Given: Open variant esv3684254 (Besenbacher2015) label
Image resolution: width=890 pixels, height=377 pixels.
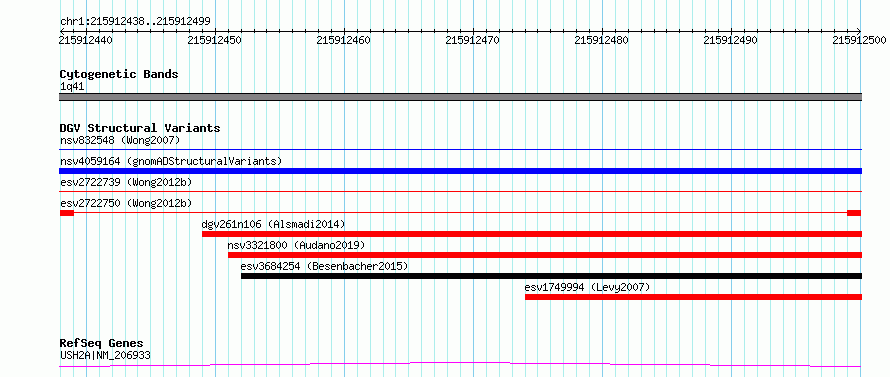Looking at the screenshot, I should 324,266.
